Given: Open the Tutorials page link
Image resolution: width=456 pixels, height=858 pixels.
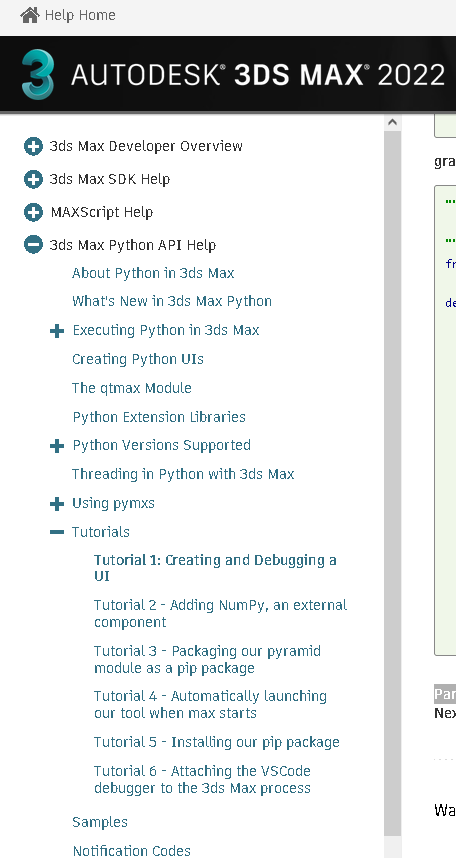Looking at the screenshot, I should click(x=101, y=532).
